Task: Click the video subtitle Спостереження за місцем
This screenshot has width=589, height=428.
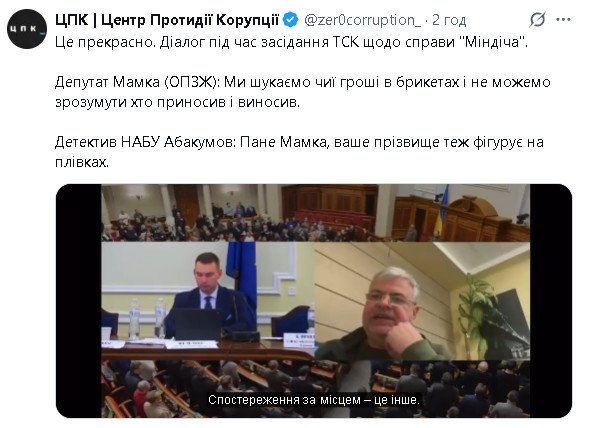Action: (314, 399)
